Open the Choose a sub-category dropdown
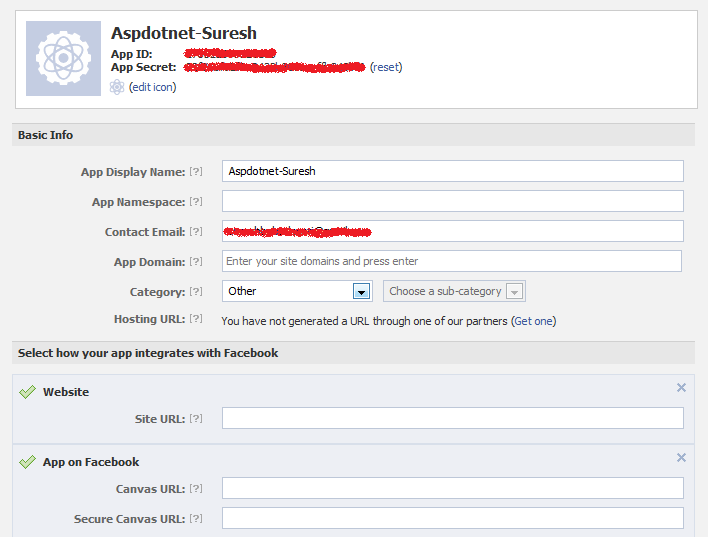The width and height of the screenshot is (708, 537). click(x=454, y=291)
